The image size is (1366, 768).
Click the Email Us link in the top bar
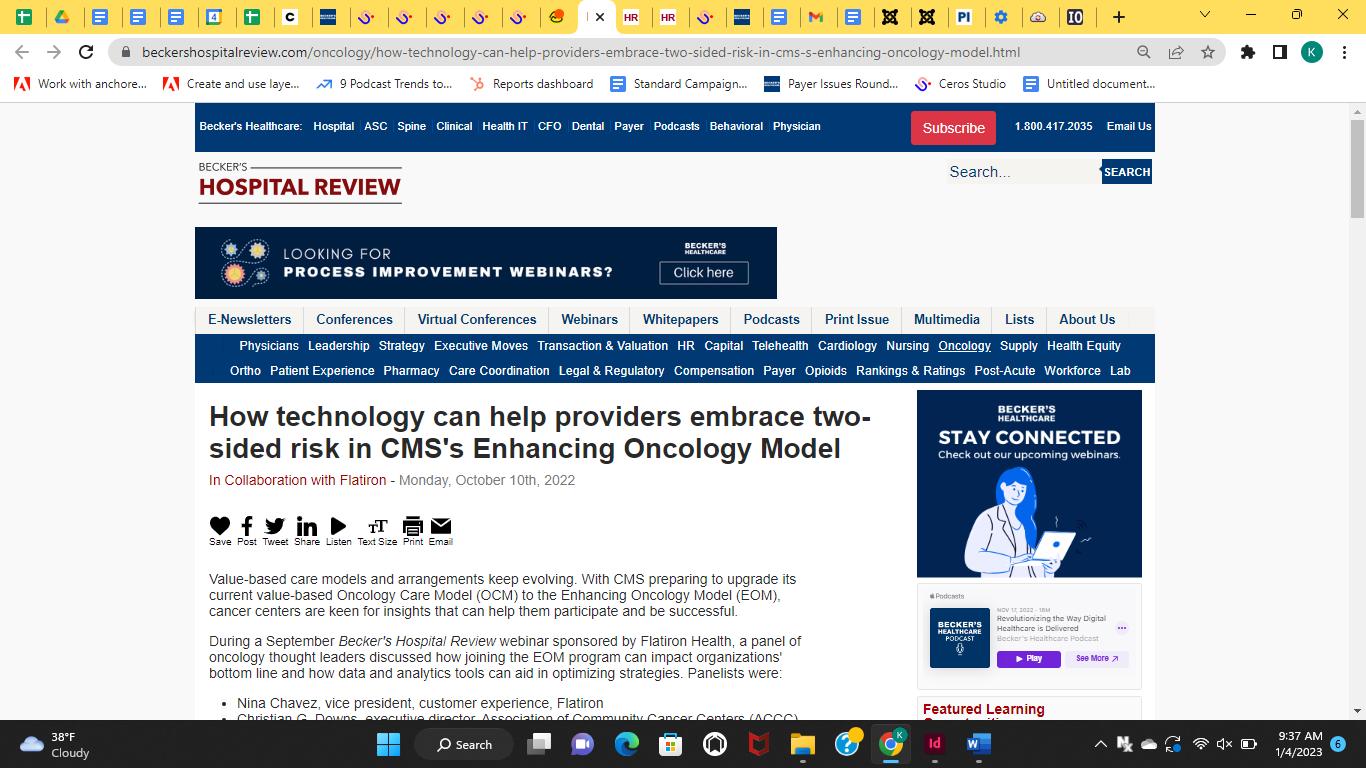1129,127
